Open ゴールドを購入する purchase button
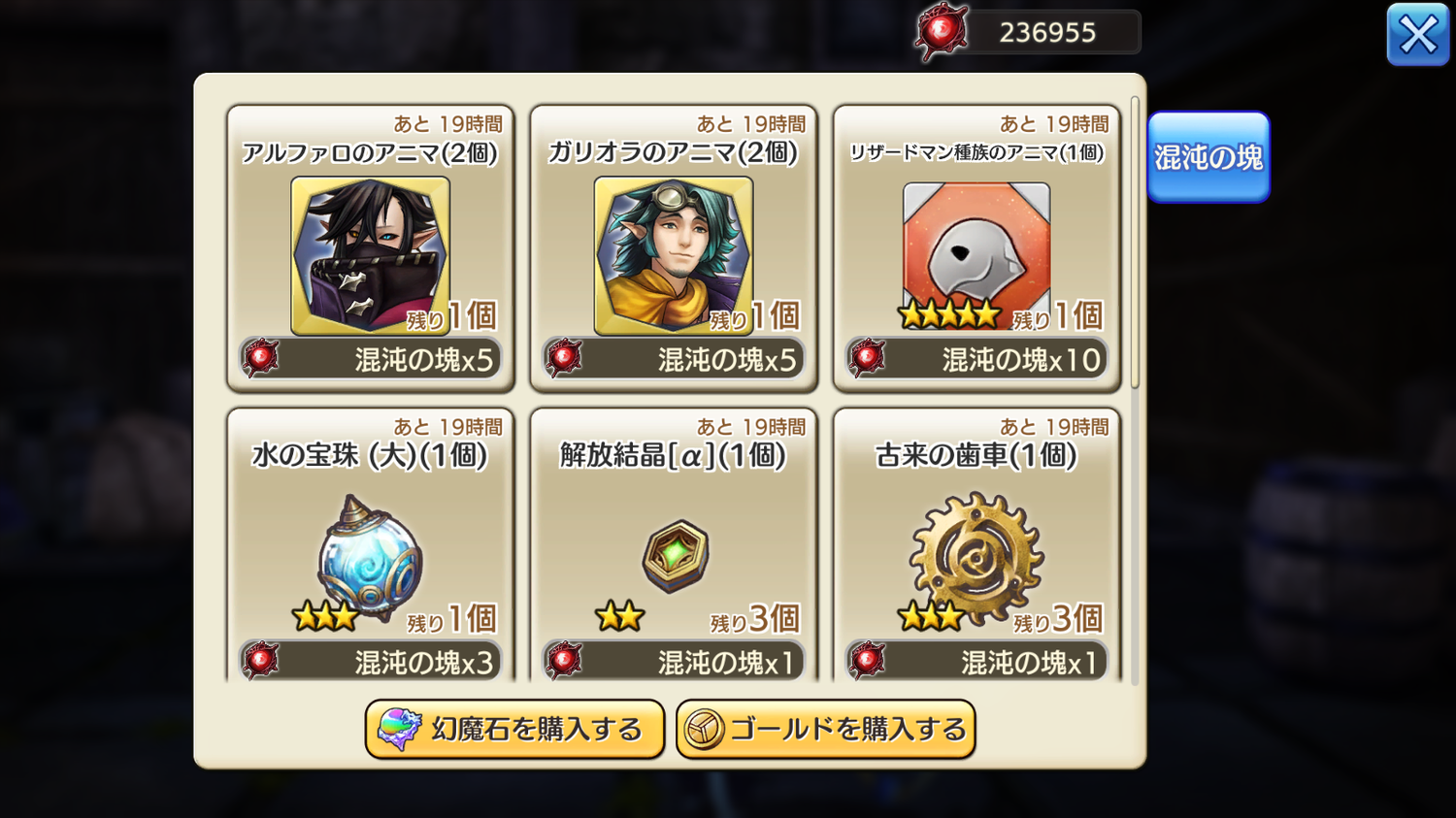 826,729
